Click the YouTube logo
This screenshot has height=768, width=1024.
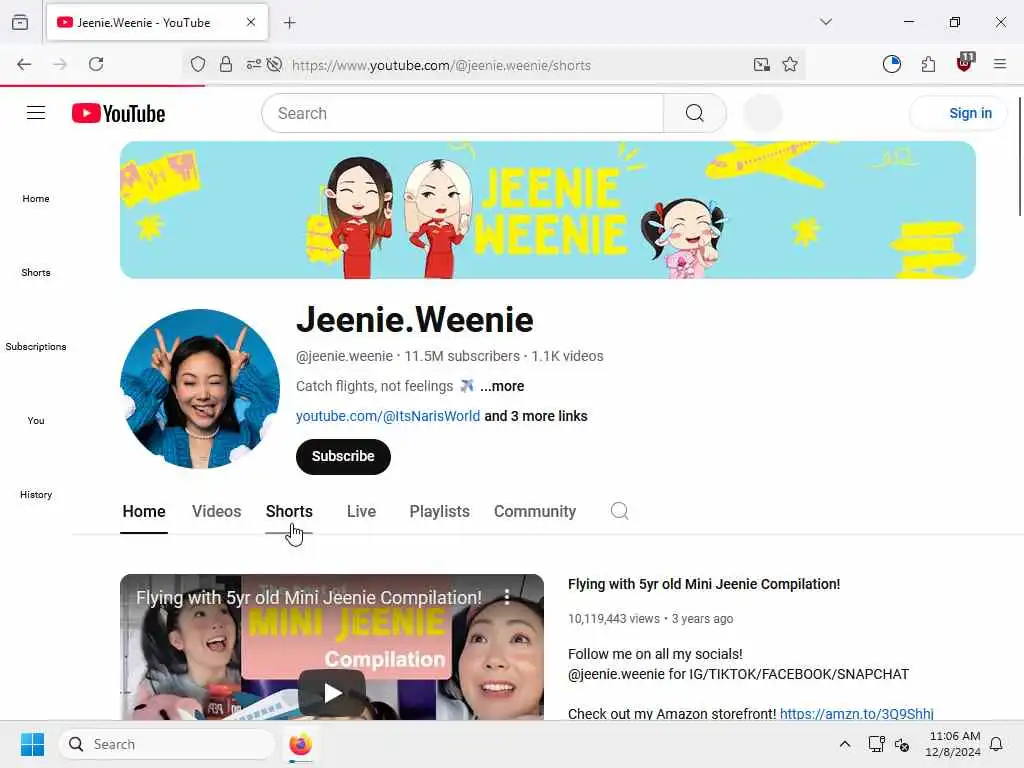118,114
